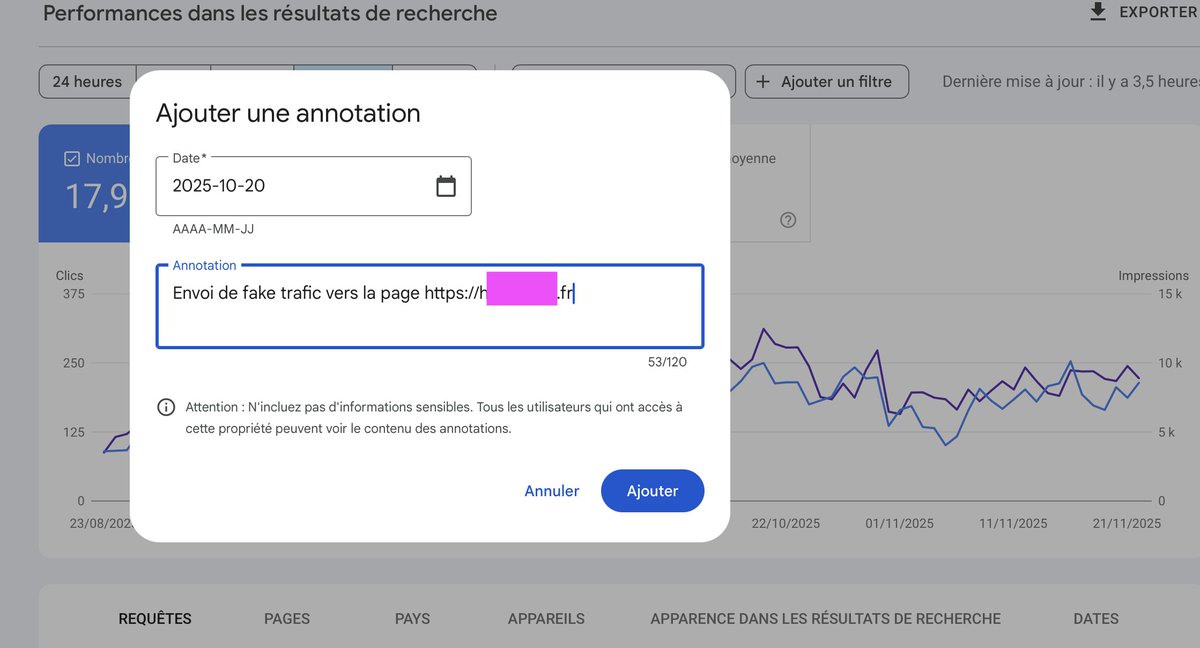
Task: Click the EXPORTER button label
Action: pyautogui.click(x=1158, y=12)
